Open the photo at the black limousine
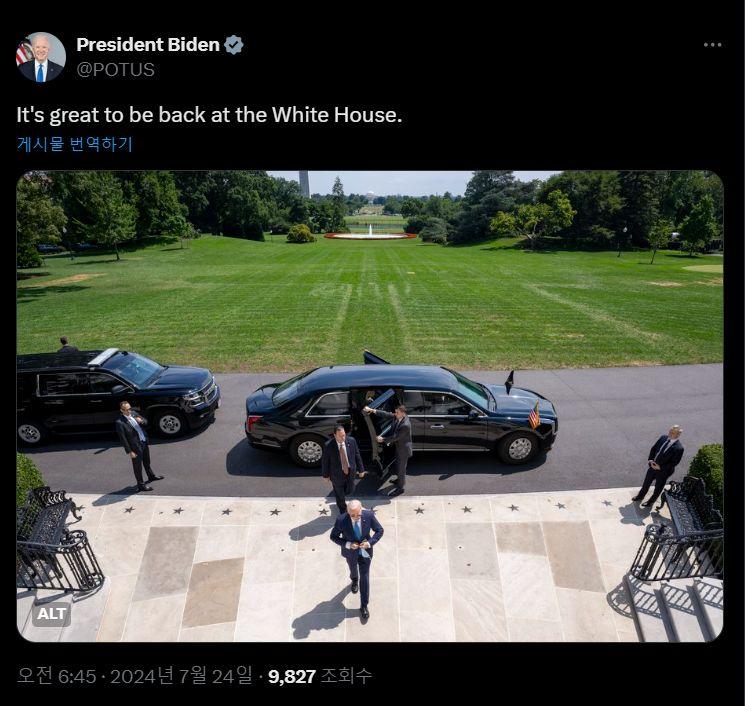The image size is (745, 706). [x=401, y=414]
